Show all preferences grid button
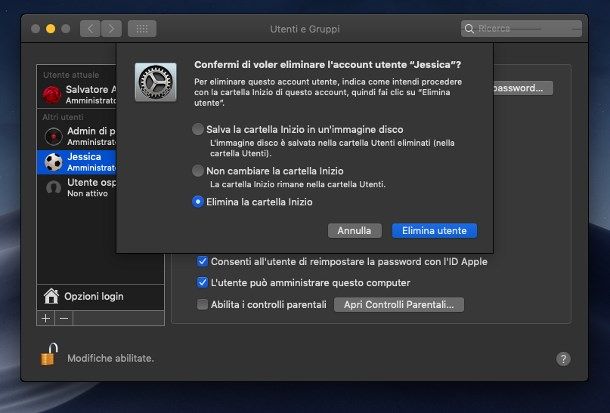Image resolution: width=610 pixels, height=413 pixels. click(142, 29)
